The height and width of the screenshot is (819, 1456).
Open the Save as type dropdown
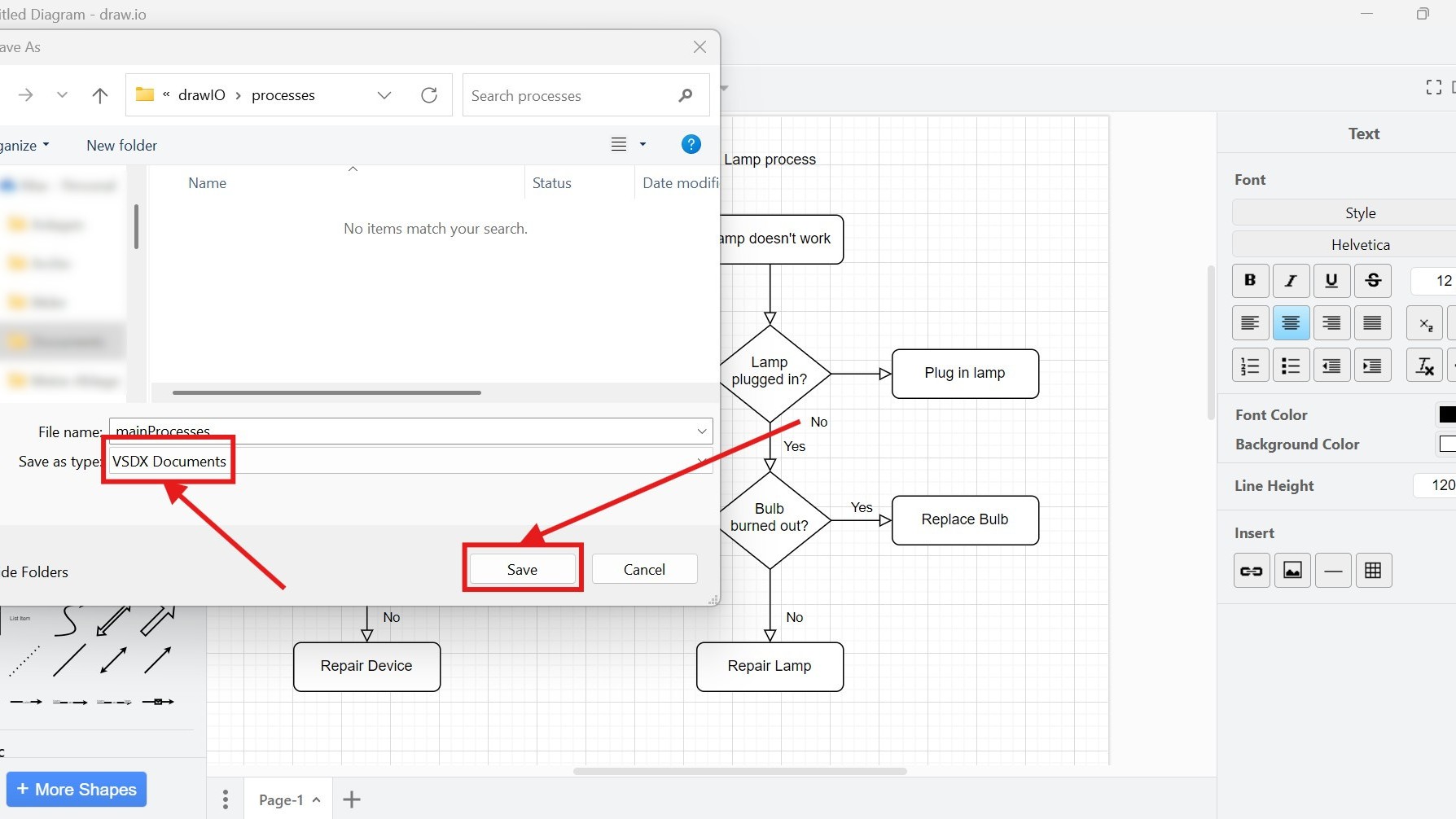[700, 462]
